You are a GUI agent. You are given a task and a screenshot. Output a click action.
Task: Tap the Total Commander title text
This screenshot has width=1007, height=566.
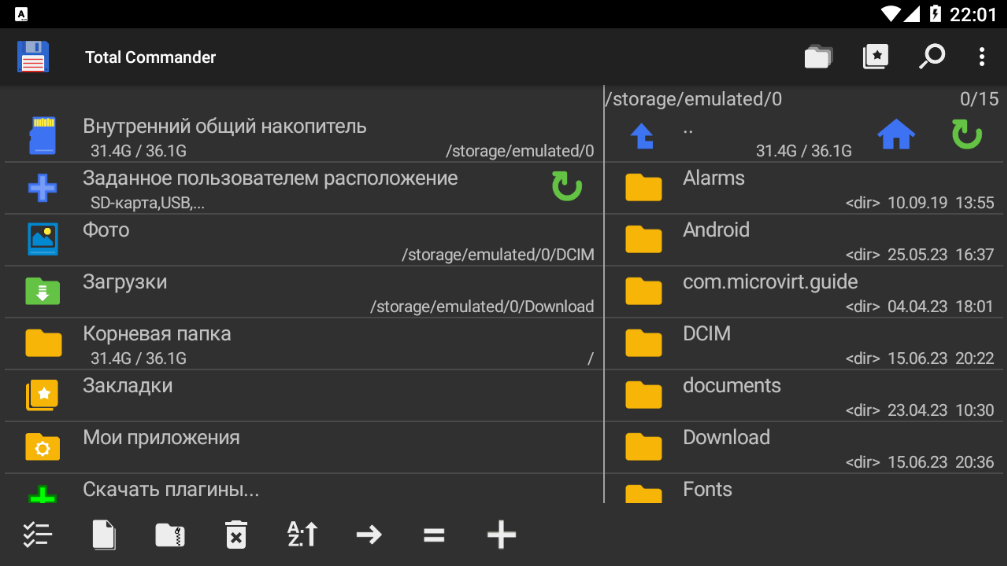click(150, 57)
